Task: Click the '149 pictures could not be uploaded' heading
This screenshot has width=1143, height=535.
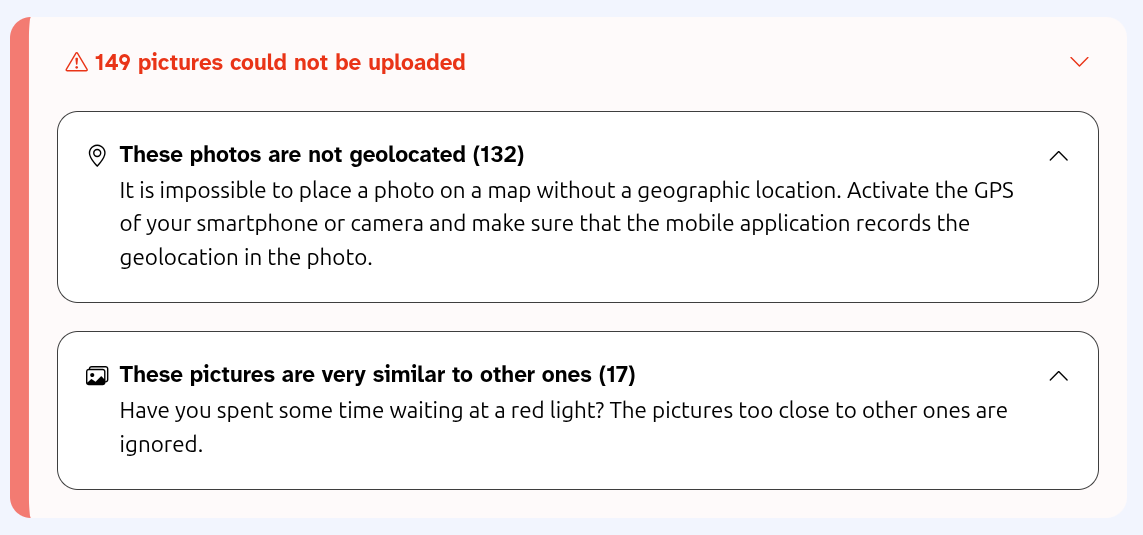Action: click(280, 63)
